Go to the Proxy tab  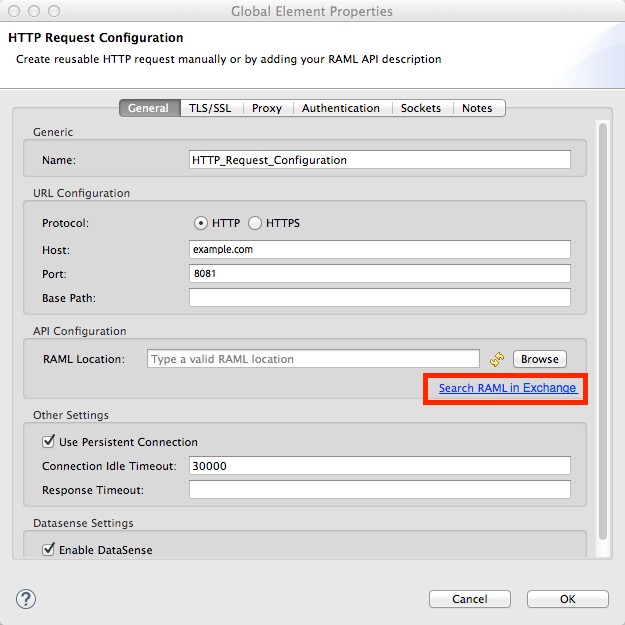pos(266,108)
